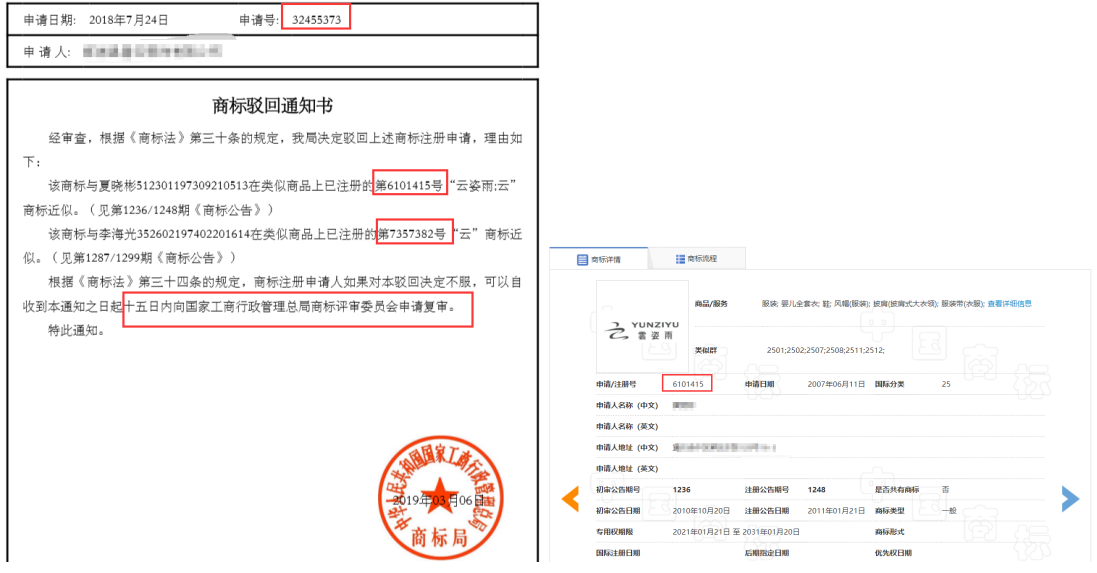Open the 查看详细信息 link
Image resolution: width=1097 pixels, height=573 pixels.
(x=1009, y=304)
